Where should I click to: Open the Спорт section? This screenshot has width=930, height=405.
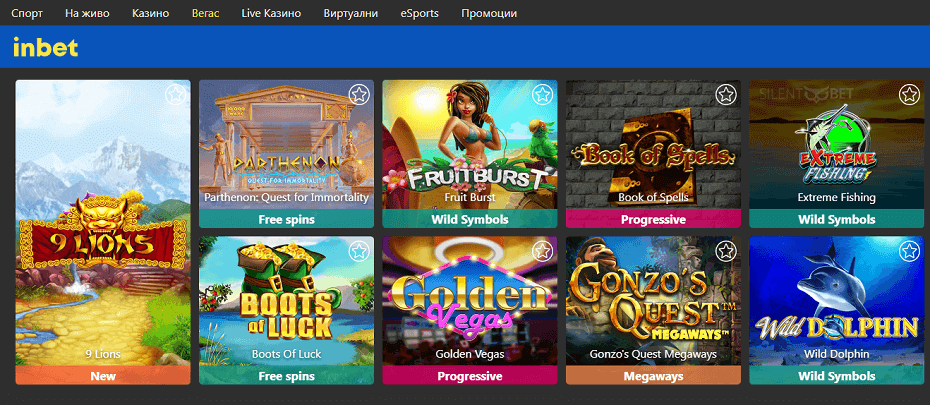pos(27,13)
